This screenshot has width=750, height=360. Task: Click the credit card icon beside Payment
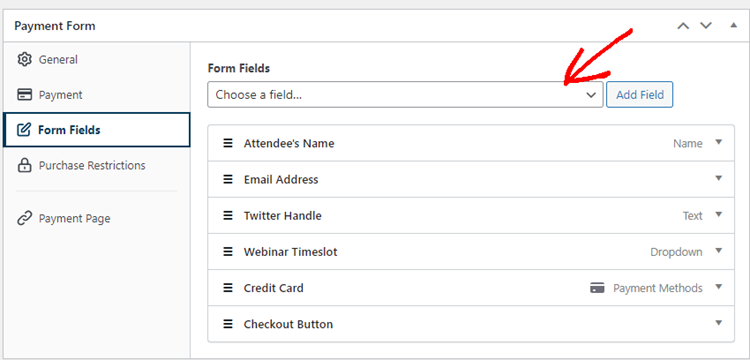click(24, 95)
